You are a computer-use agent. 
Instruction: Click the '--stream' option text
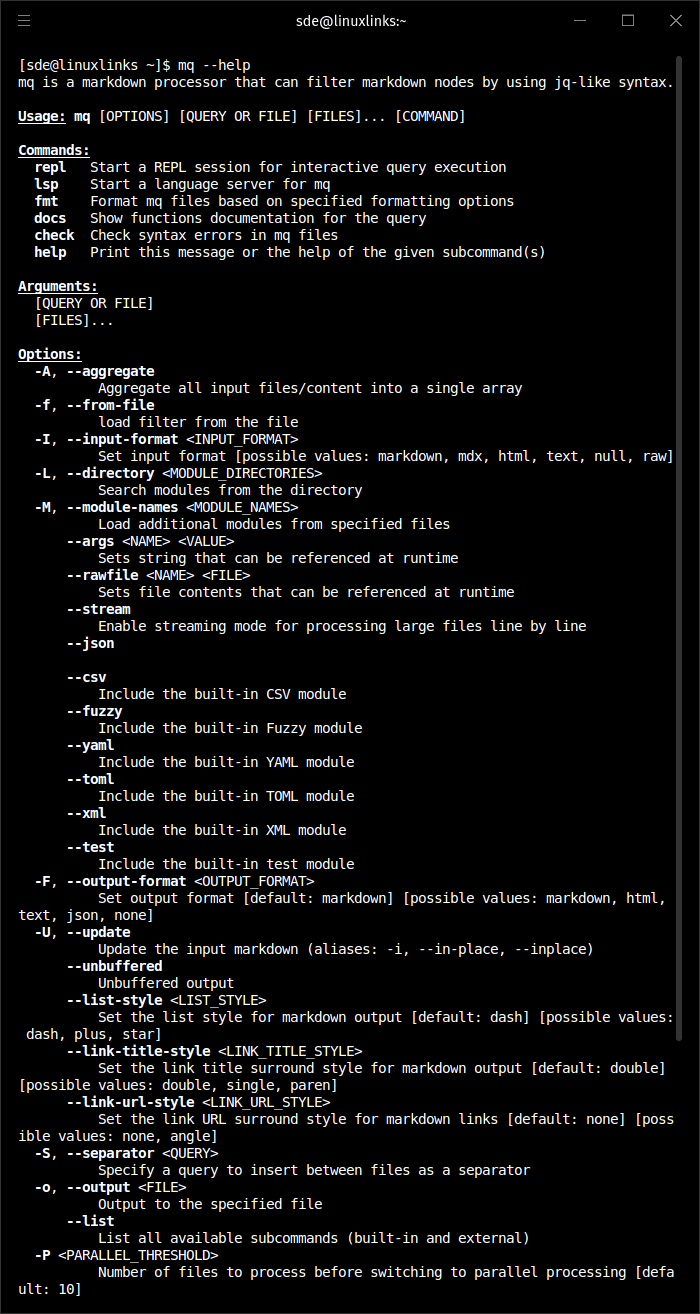point(98,609)
